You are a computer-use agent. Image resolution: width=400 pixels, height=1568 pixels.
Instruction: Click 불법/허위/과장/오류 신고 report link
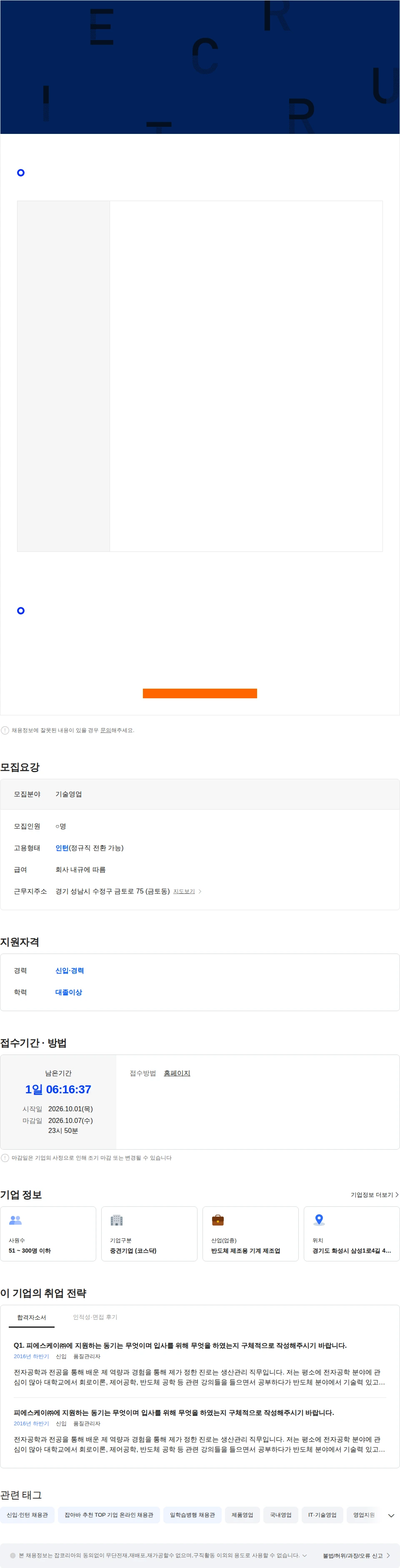click(352, 1555)
